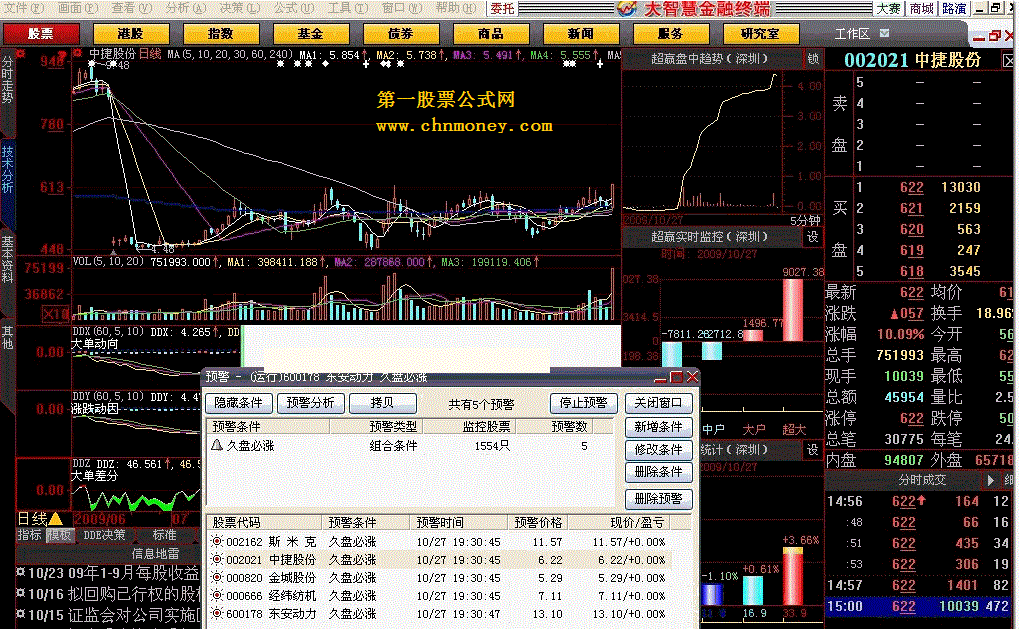Image resolution: width=1020 pixels, height=629 pixels.
Task: Click the sun icon next to 002021 中捷股份
Action: click(217, 559)
